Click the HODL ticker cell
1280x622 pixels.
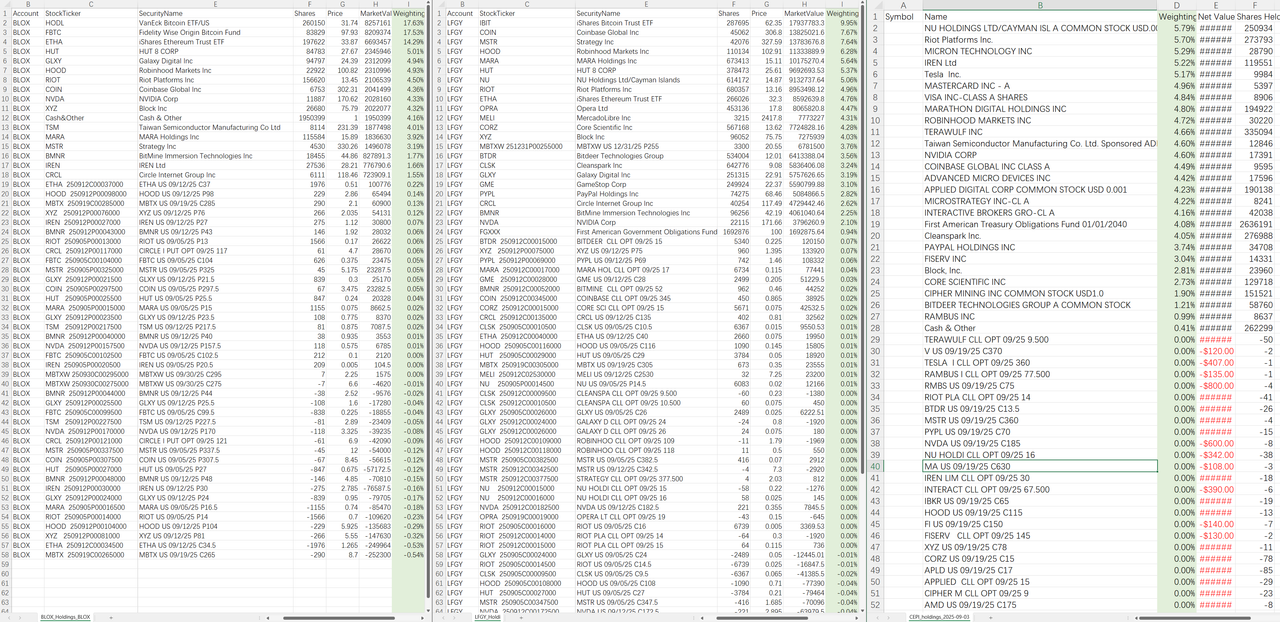(90, 22)
